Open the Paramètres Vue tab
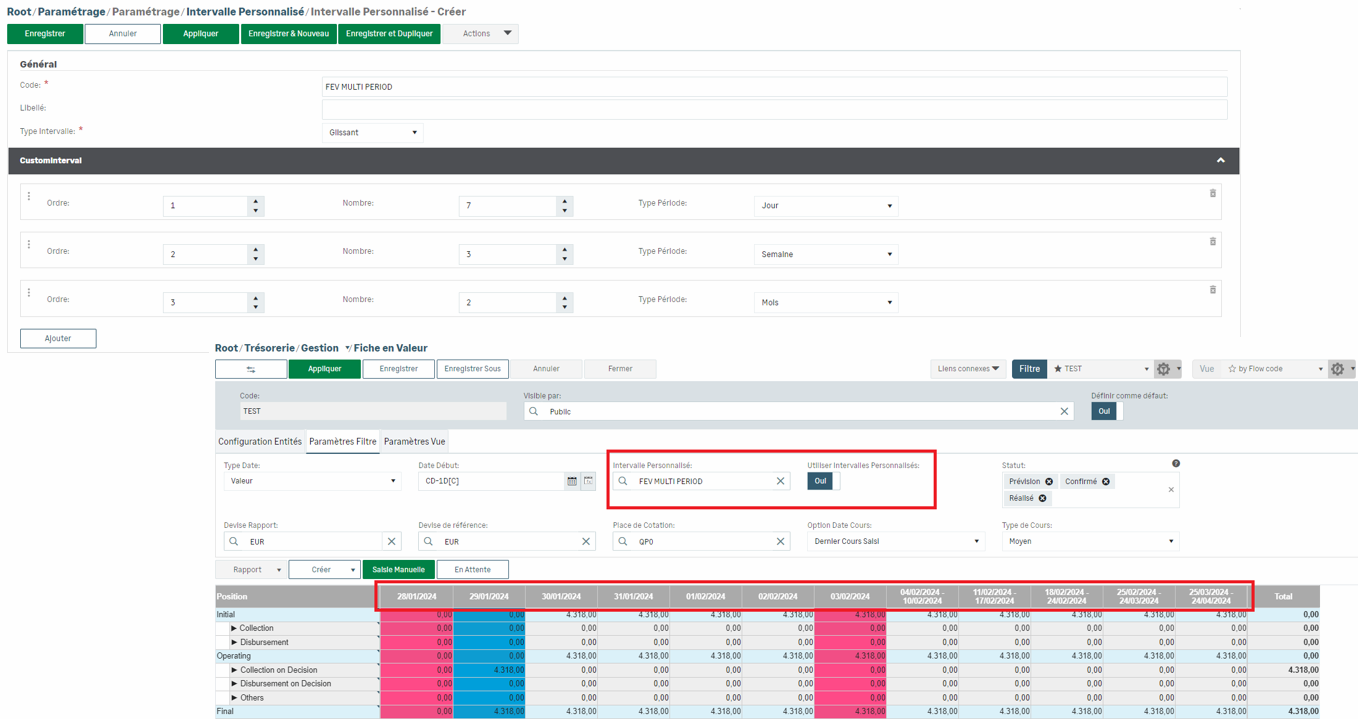This screenshot has height=719, width=1358. click(414, 442)
